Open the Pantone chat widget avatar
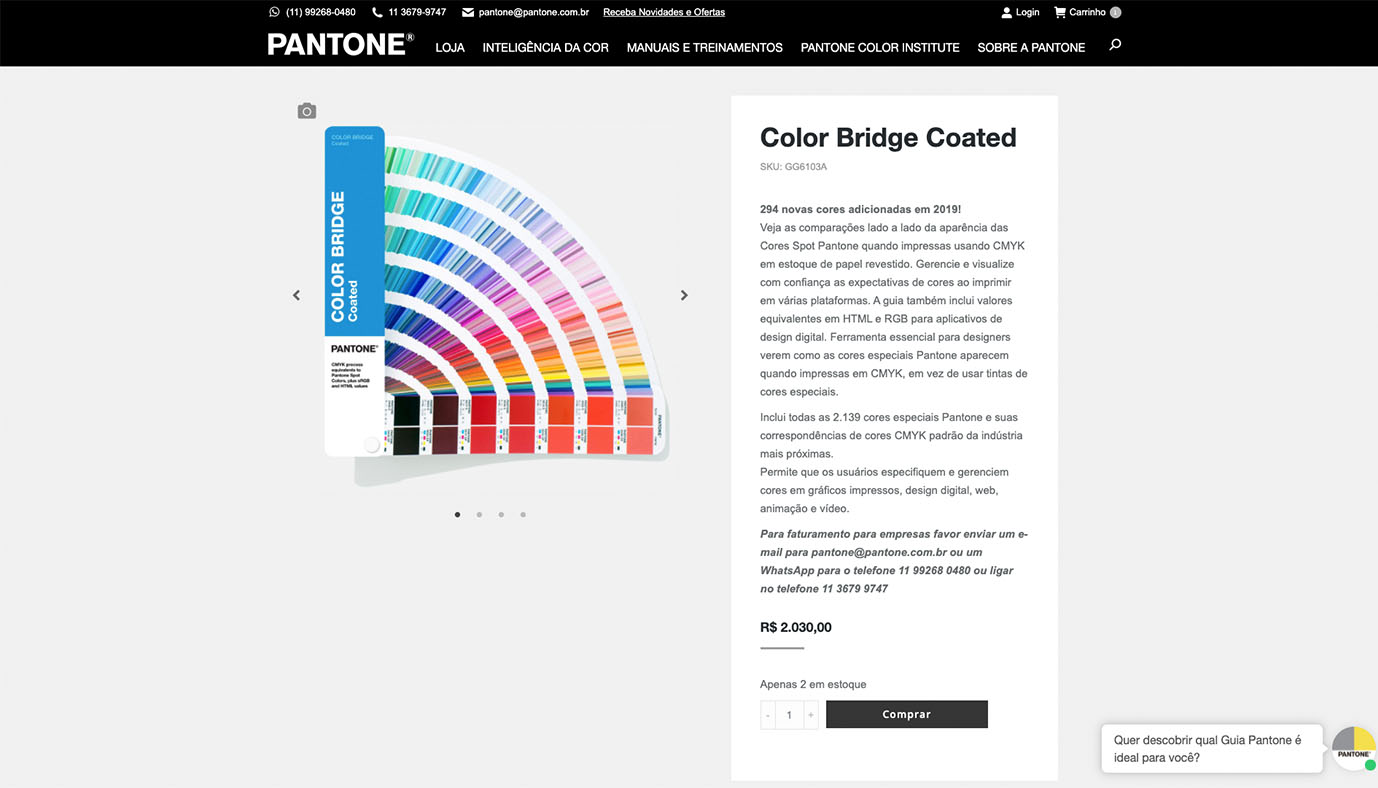The width and height of the screenshot is (1378, 788). pyautogui.click(x=1354, y=748)
